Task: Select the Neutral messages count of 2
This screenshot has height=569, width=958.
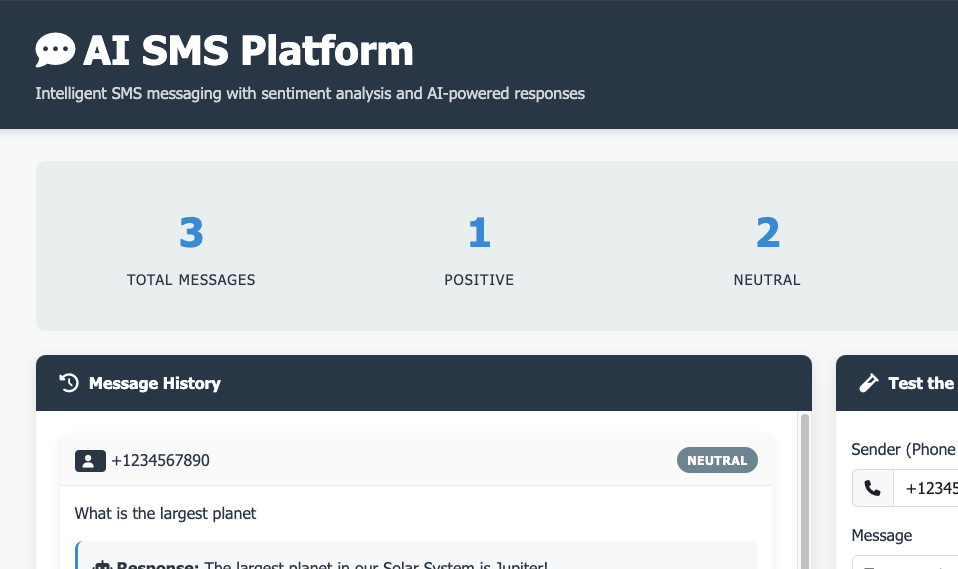Action: tap(767, 233)
